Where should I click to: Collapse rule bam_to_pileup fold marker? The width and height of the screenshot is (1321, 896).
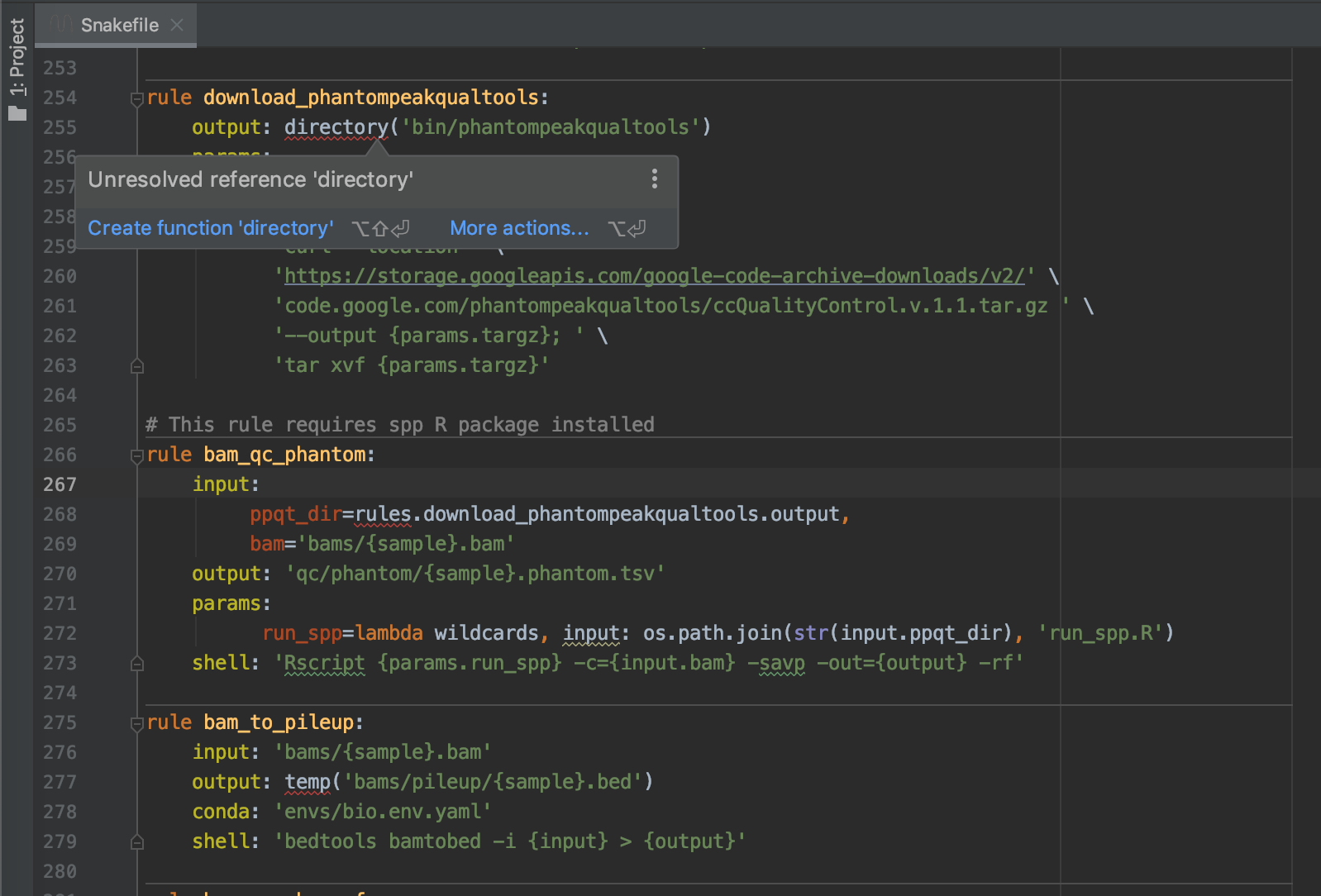tap(137, 724)
